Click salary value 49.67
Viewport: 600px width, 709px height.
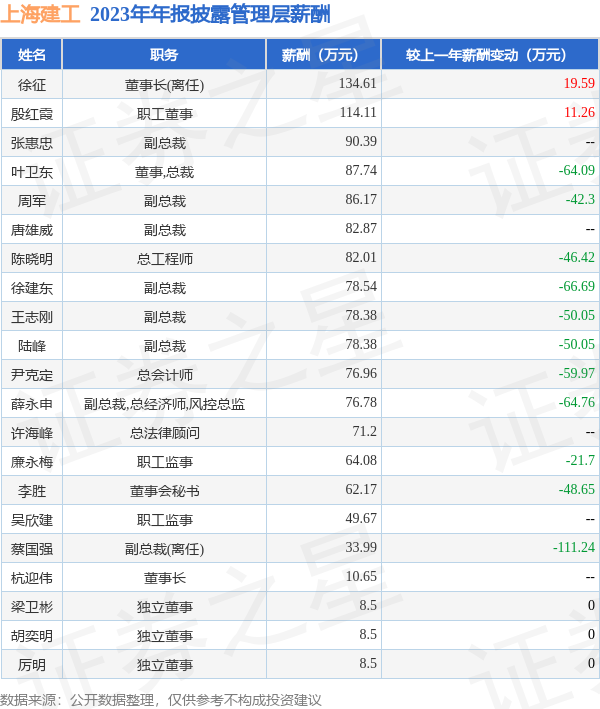click(x=361, y=518)
